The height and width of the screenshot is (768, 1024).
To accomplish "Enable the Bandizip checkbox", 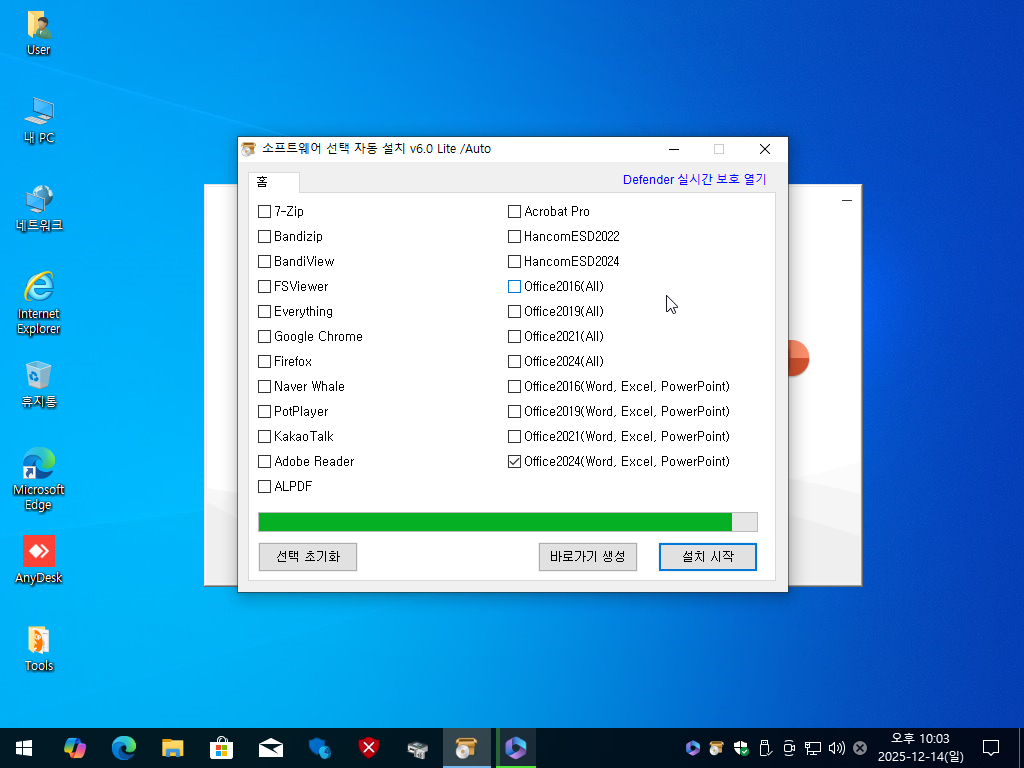I will (264, 236).
